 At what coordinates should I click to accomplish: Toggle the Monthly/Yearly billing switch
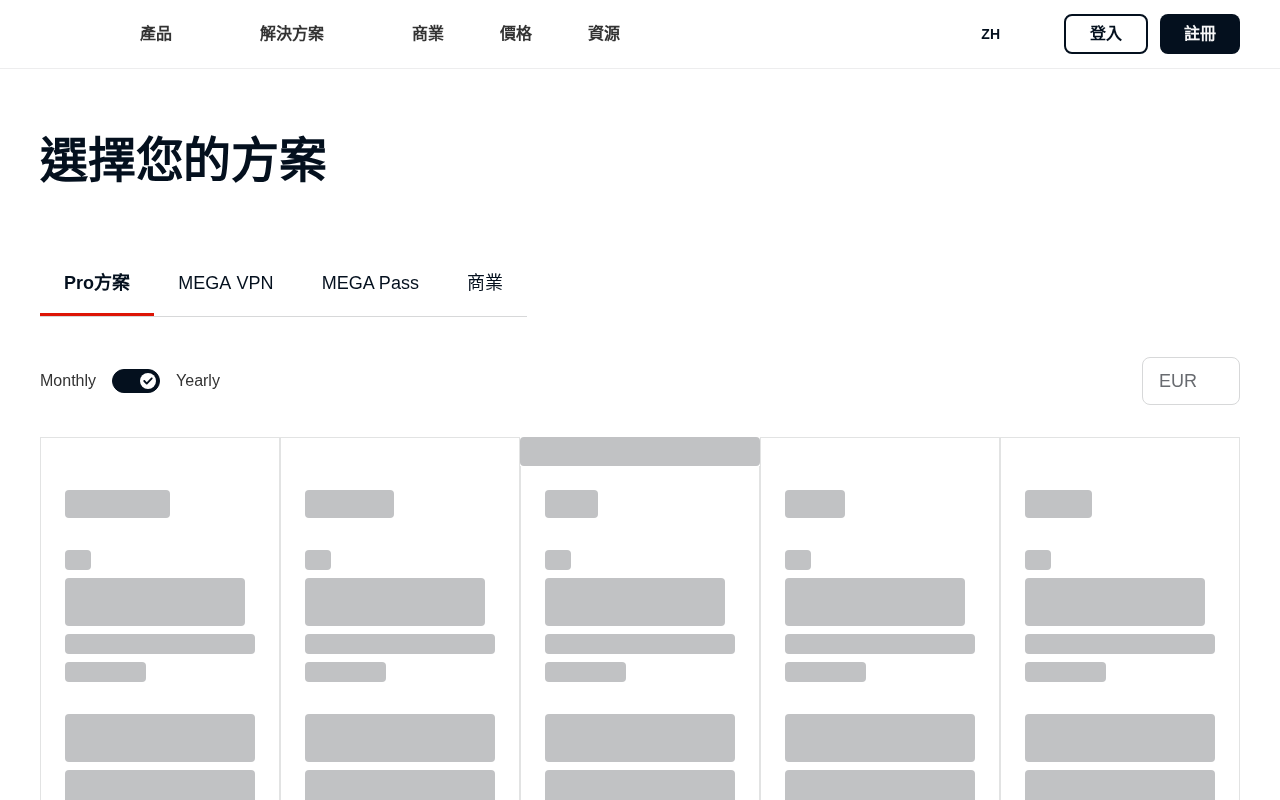point(136,381)
